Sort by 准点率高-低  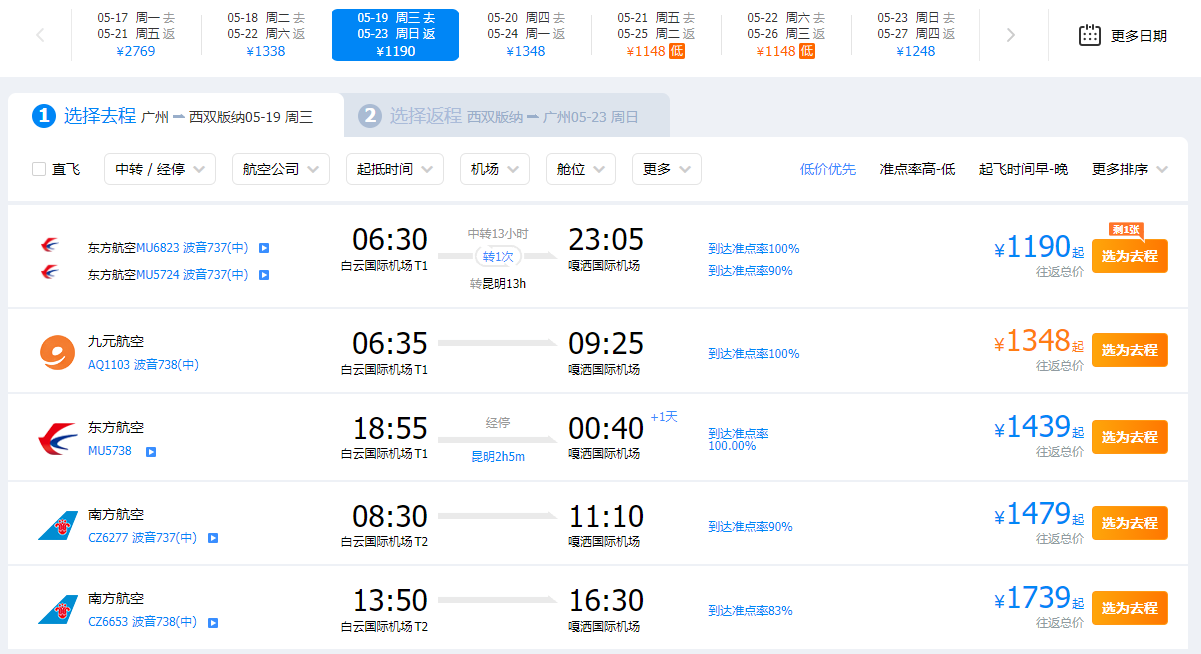click(x=917, y=169)
